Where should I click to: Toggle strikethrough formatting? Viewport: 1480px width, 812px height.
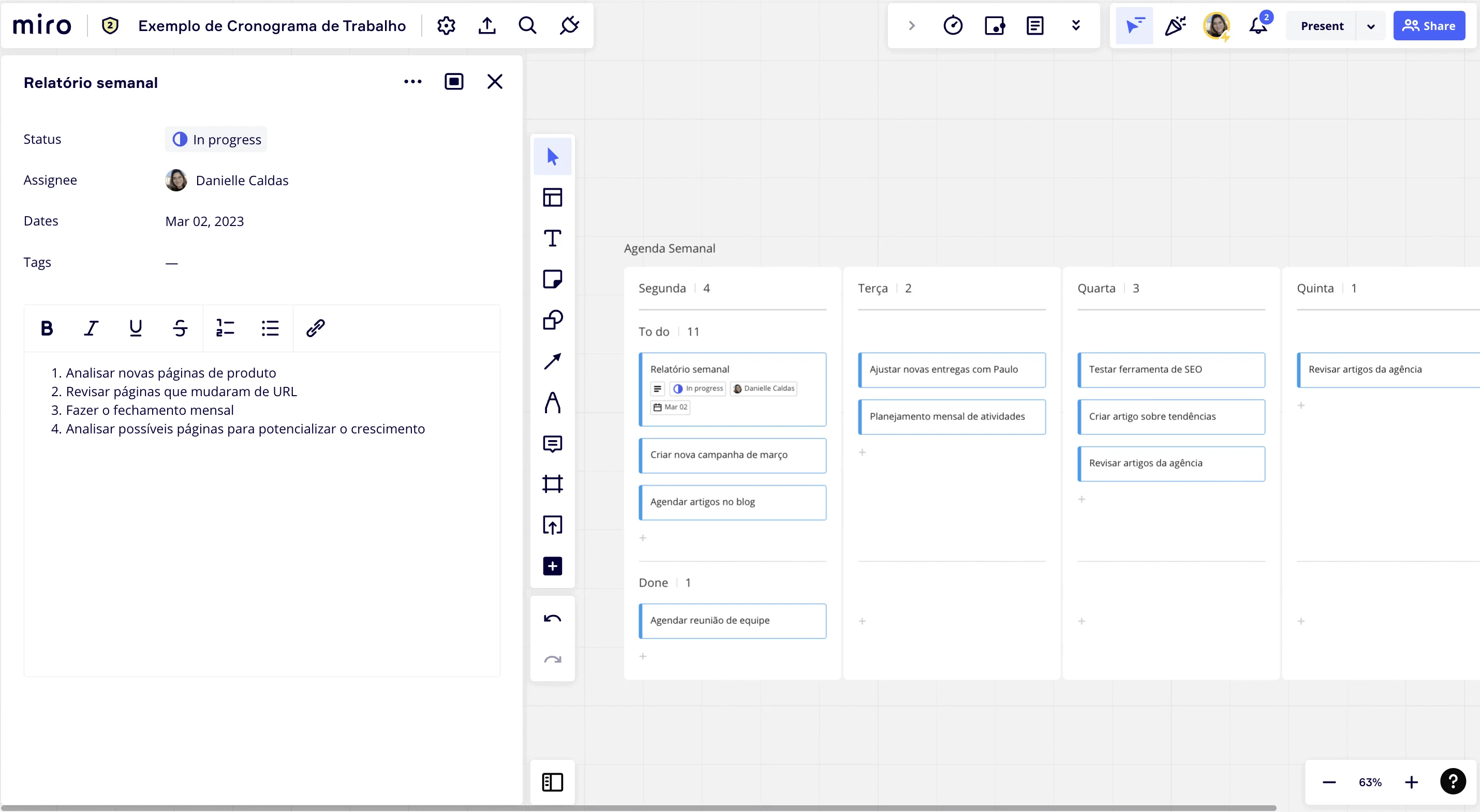pos(180,328)
